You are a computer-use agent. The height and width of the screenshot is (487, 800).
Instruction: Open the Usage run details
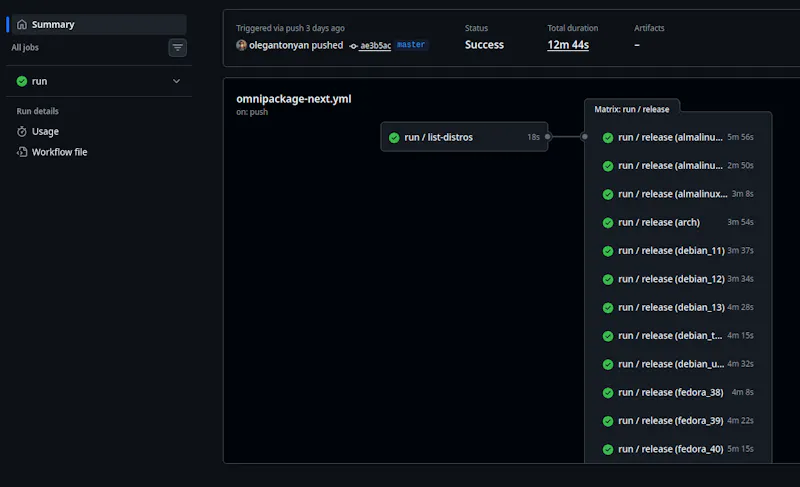[45, 132]
